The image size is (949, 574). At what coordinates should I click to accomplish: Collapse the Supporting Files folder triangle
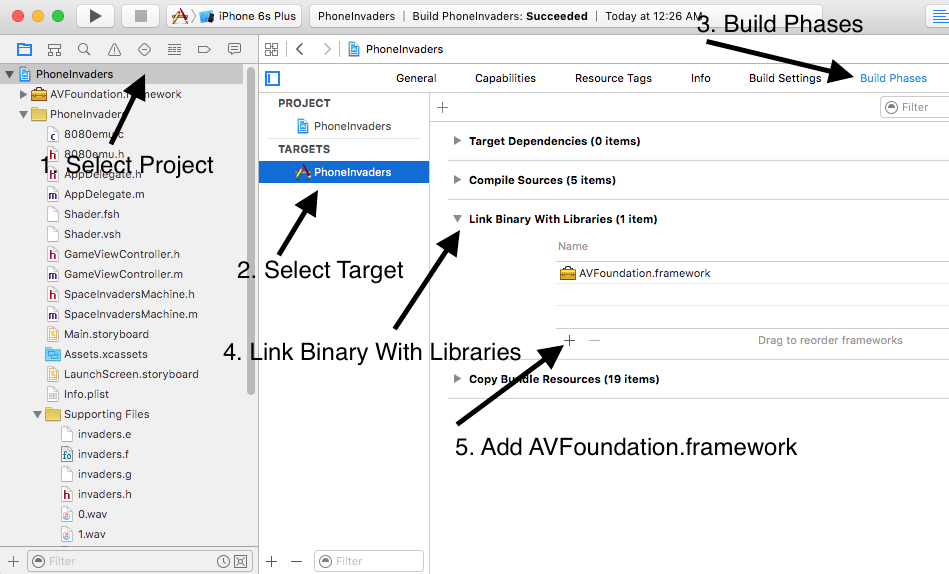tap(38, 415)
